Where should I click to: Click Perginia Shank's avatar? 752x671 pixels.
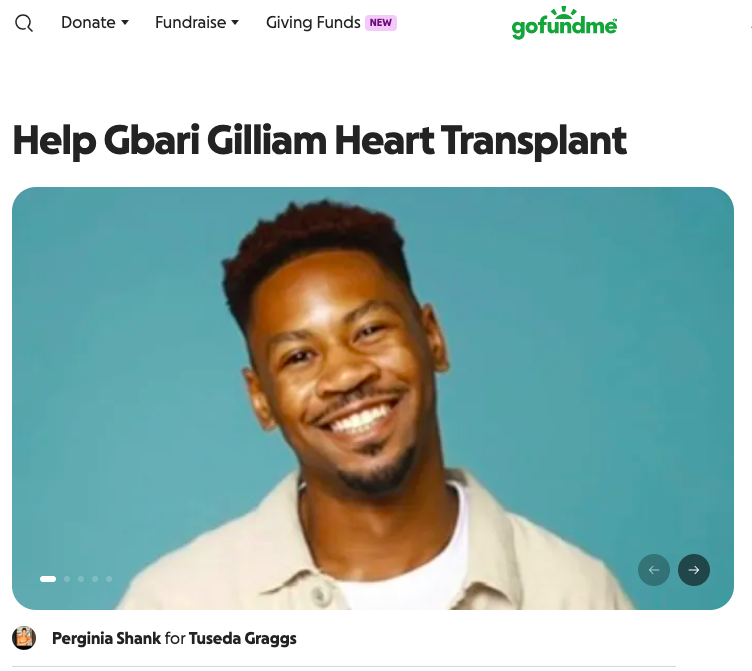pos(24,638)
